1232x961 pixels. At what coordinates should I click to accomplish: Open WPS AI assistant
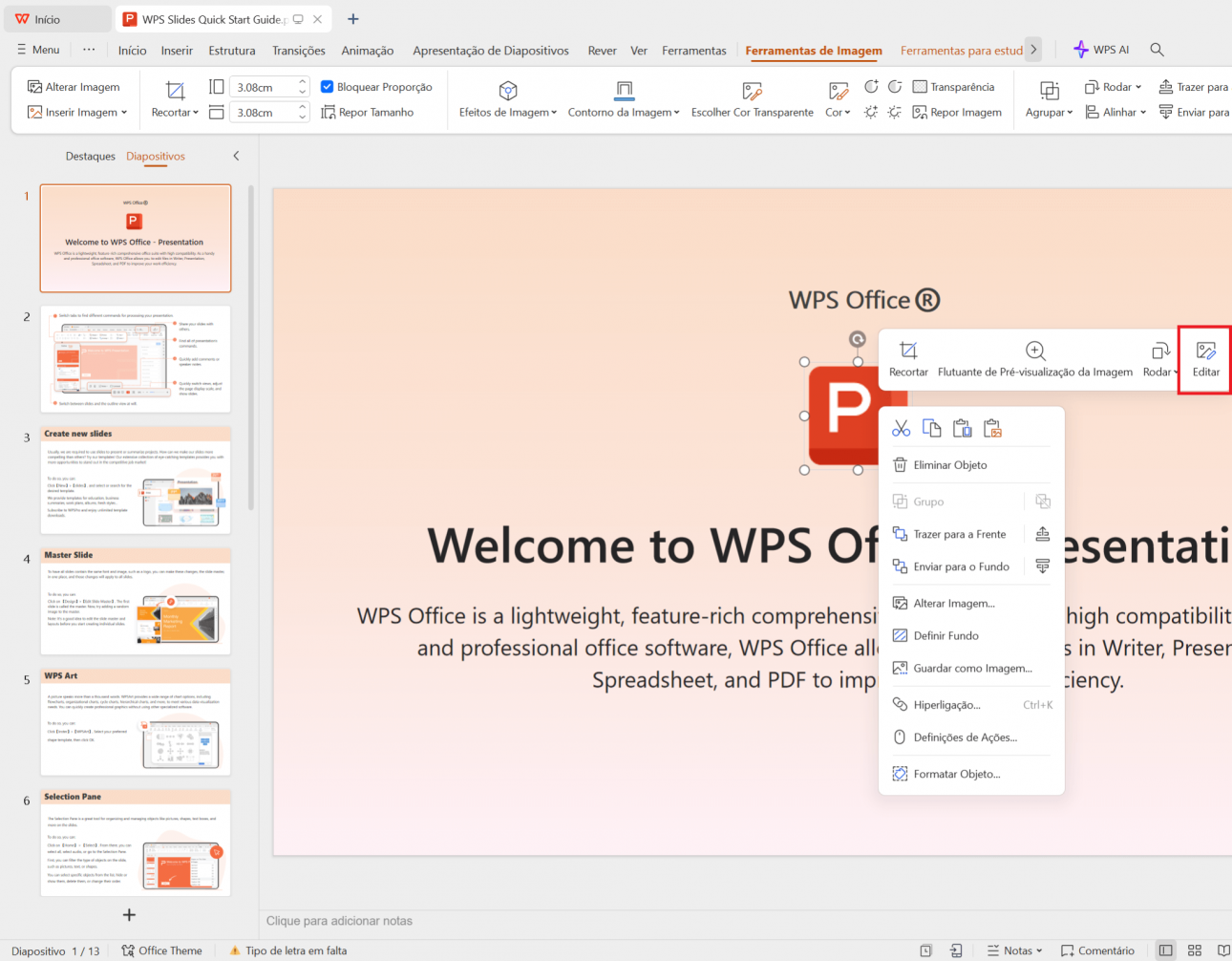[1101, 50]
